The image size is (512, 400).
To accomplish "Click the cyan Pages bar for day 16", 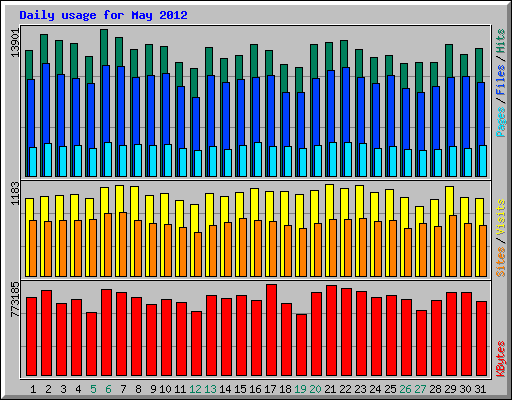I will (x=258, y=159).
